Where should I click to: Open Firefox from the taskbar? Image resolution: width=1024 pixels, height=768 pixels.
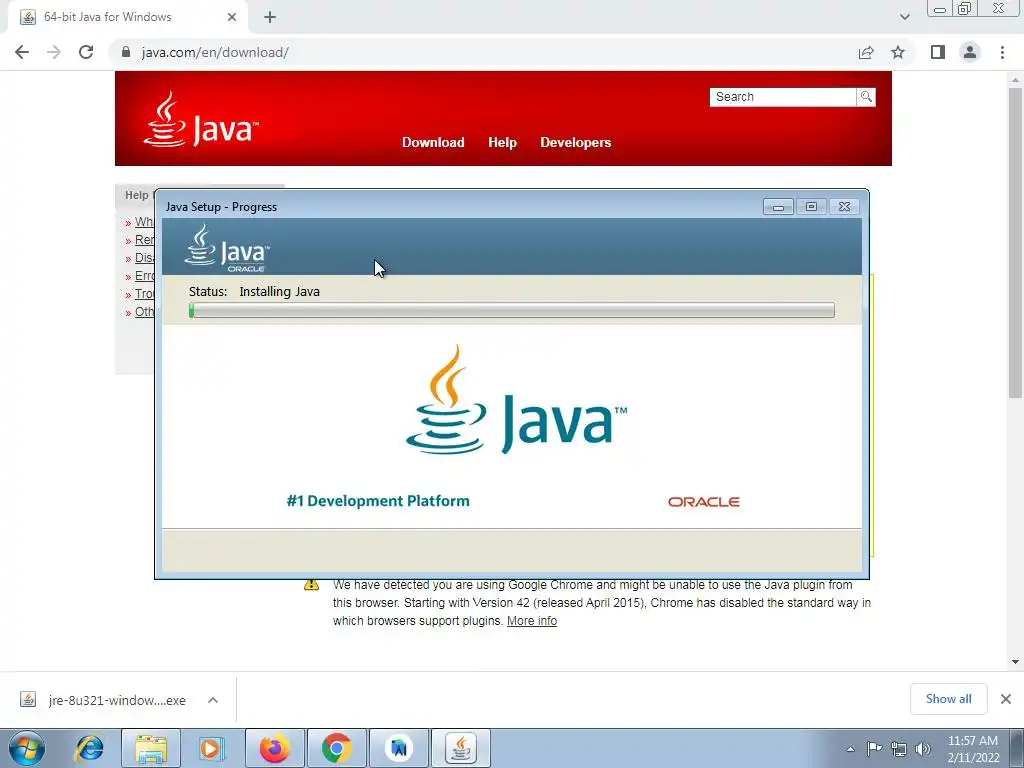coord(275,748)
